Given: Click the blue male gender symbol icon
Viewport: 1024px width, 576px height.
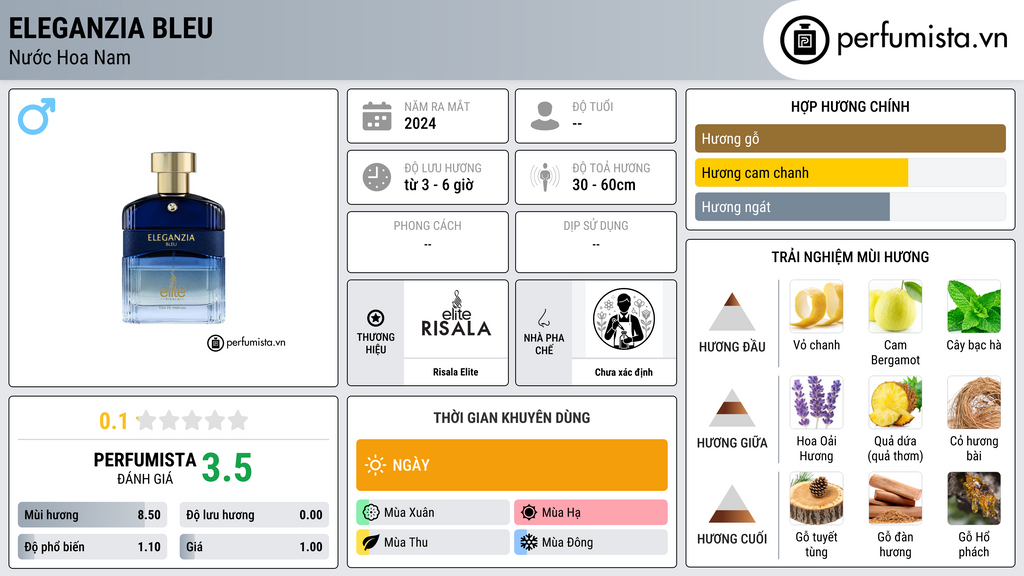Looking at the screenshot, I should 37,116.
